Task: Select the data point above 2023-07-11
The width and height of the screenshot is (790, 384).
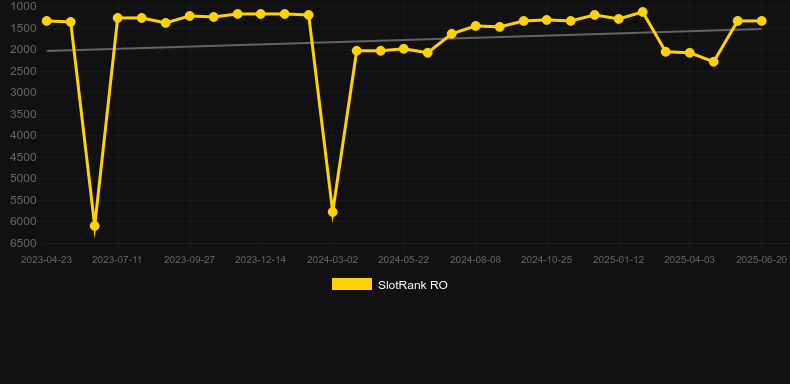Action: pyautogui.click(x=118, y=18)
